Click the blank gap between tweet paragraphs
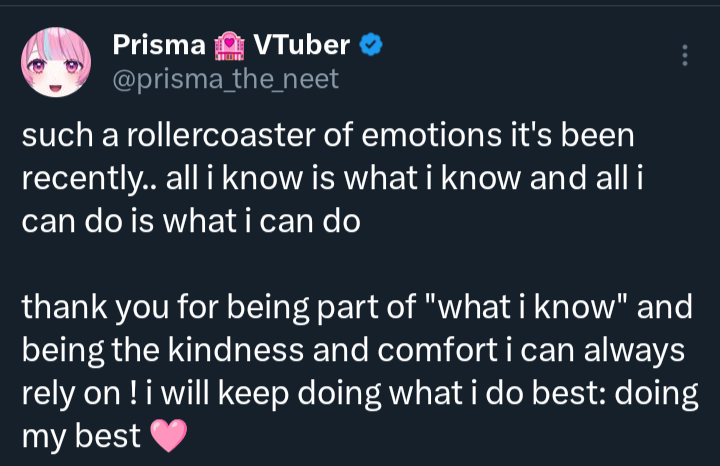The image size is (720, 466). tap(360, 262)
